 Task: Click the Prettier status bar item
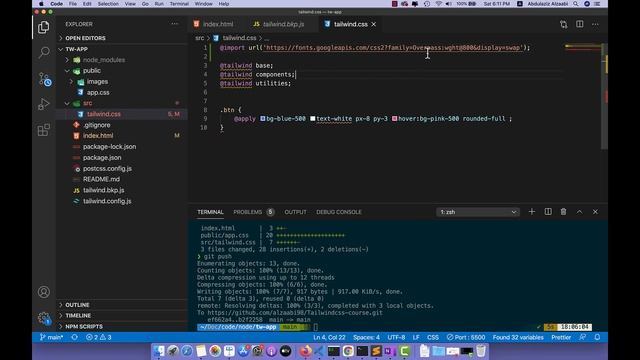(x=561, y=337)
